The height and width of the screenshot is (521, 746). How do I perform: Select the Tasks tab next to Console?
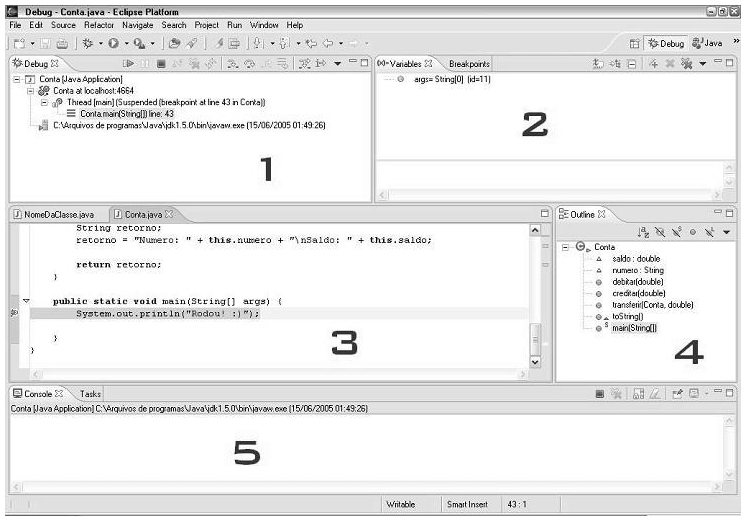pyautogui.click(x=90, y=394)
